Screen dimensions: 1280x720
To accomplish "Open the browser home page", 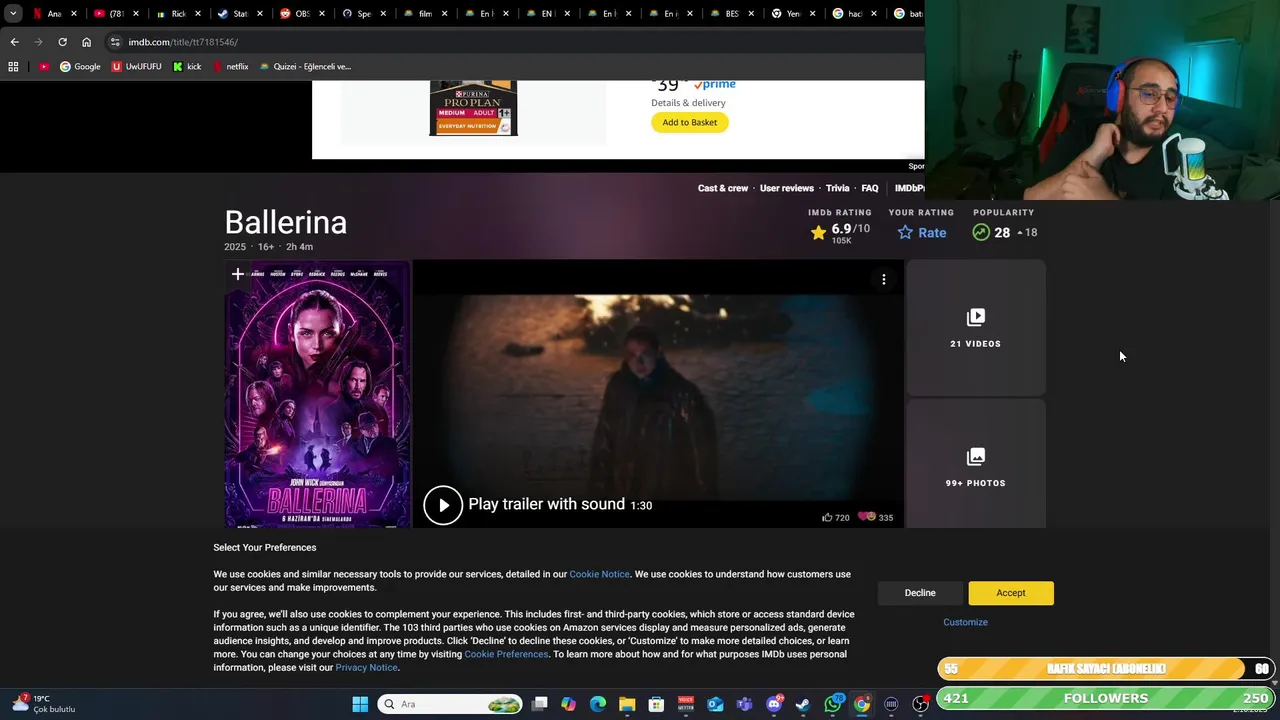I will pyautogui.click(x=86, y=42).
